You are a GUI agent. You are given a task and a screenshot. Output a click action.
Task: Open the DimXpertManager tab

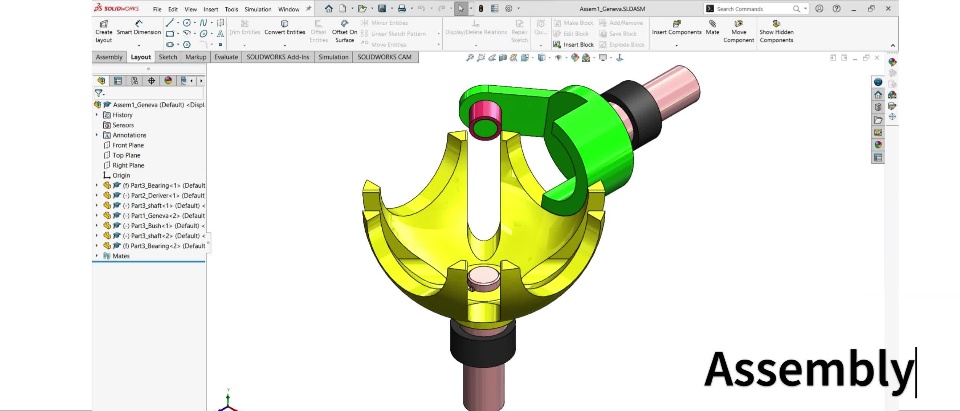point(151,80)
